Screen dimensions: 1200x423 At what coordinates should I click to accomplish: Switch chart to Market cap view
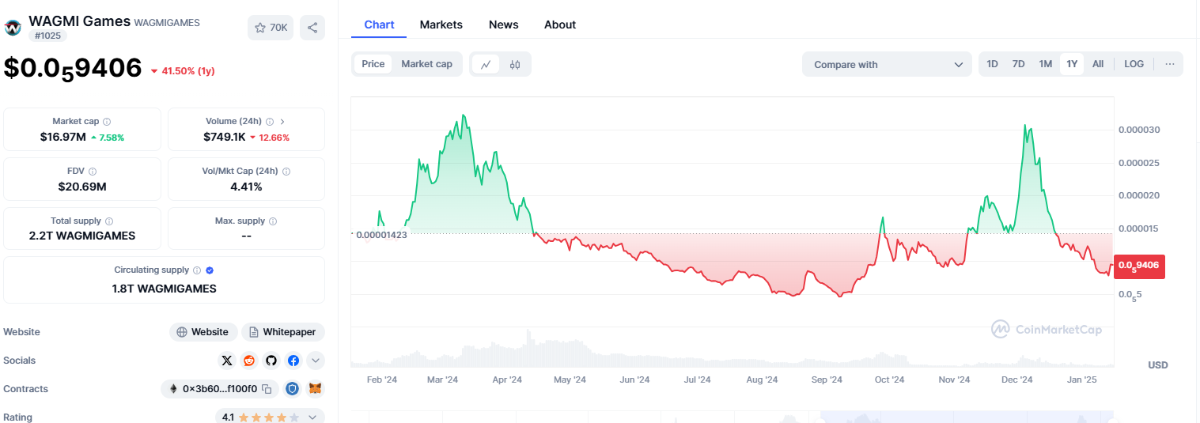[426, 64]
